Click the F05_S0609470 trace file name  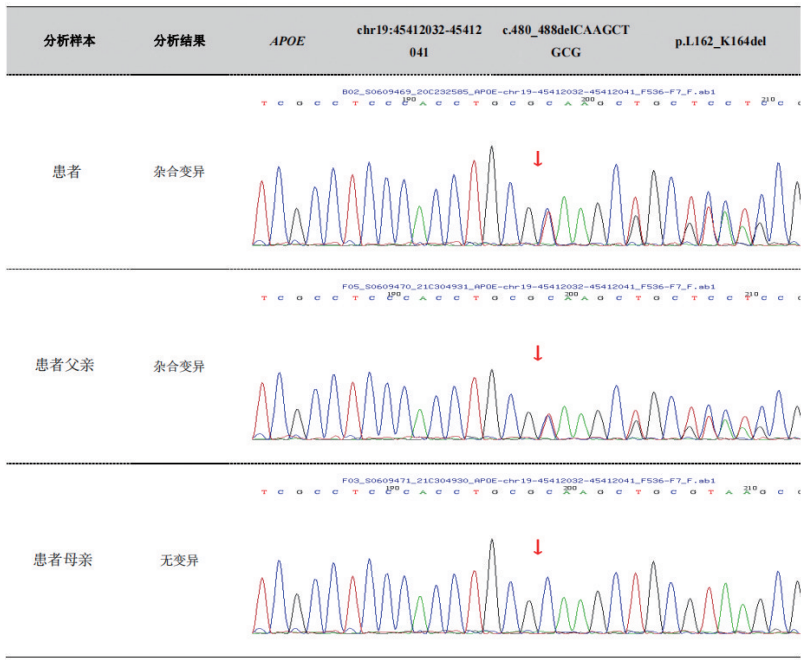[x=528, y=286]
